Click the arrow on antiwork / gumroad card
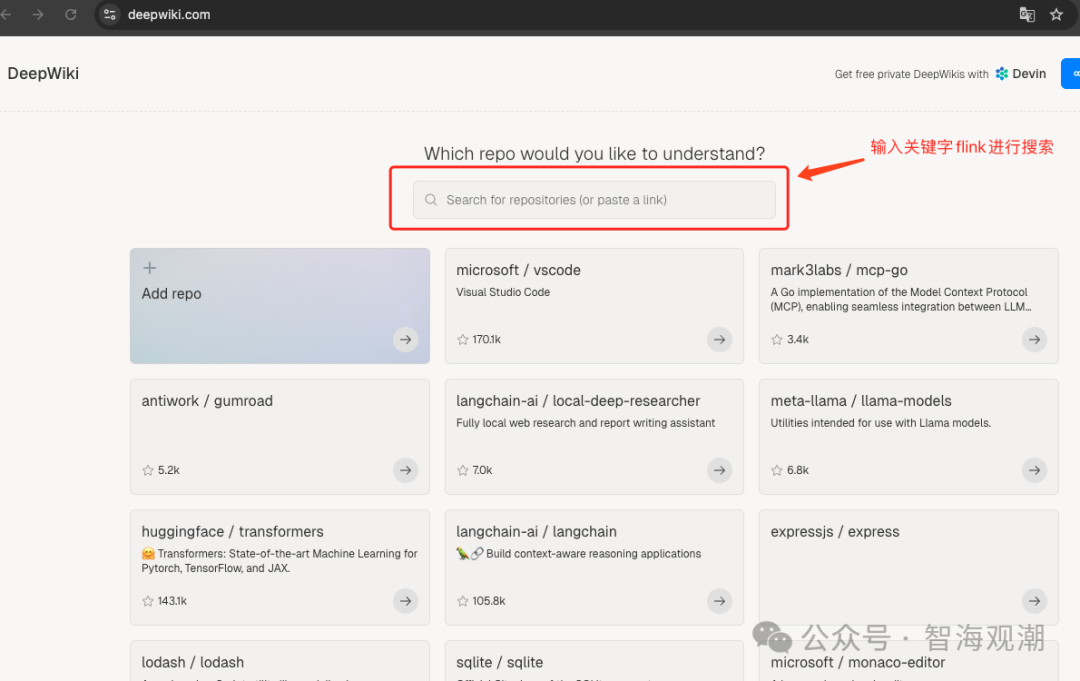 [x=406, y=470]
